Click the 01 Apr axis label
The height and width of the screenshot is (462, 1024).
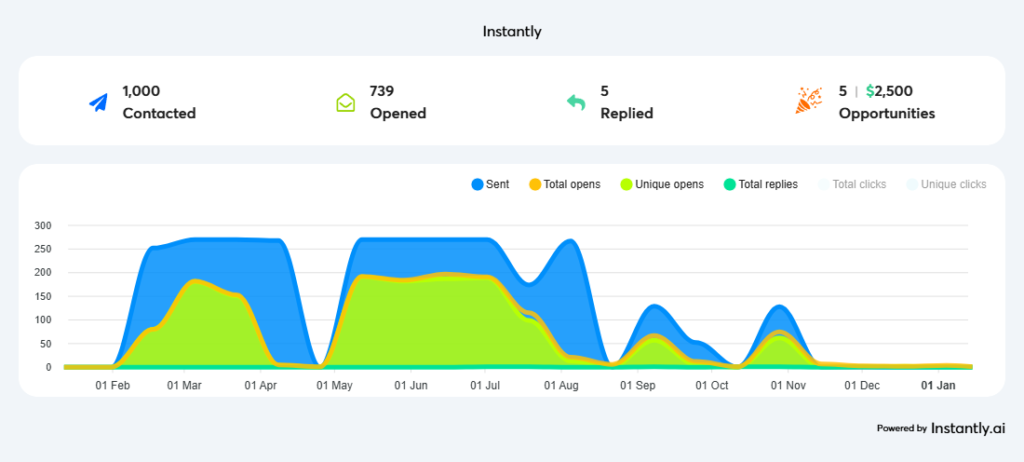[261, 386]
